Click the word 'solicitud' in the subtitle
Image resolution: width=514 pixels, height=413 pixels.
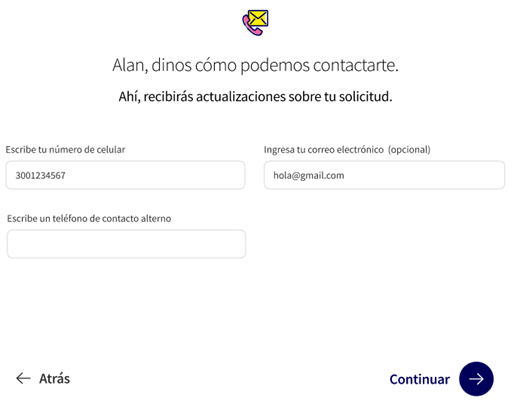(365, 97)
